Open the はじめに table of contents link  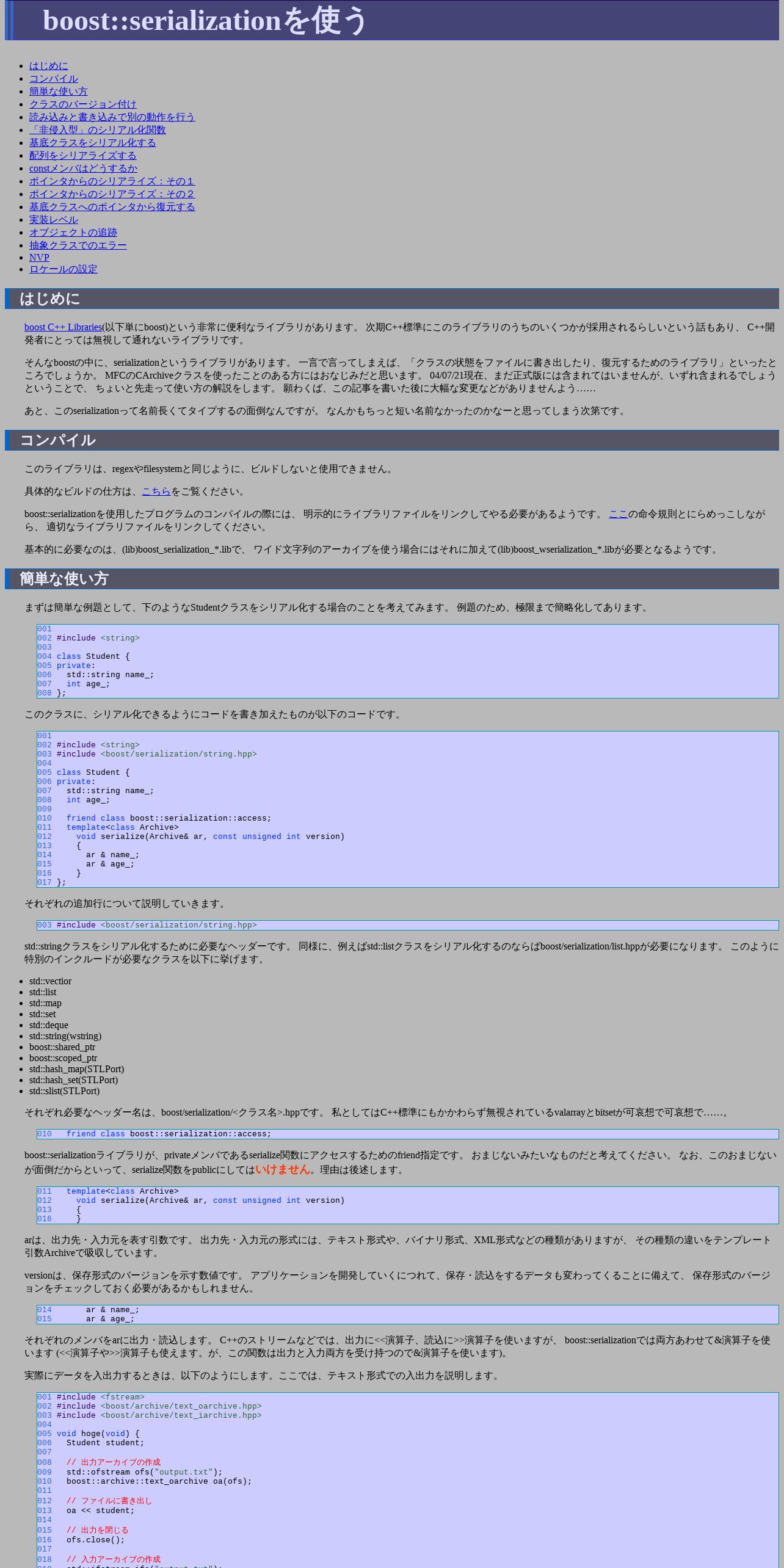[49, 66]
